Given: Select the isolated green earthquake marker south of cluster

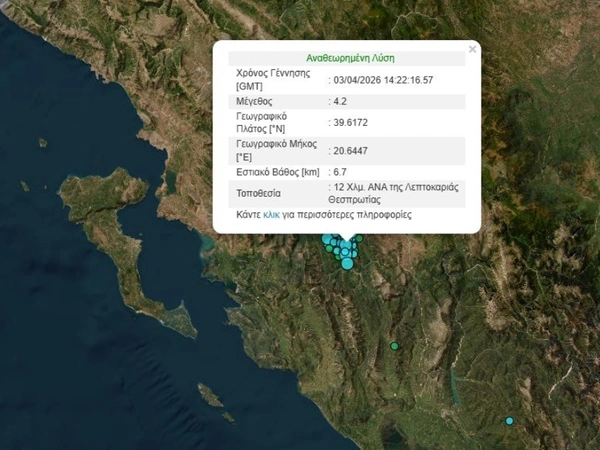Looking at the screenshot, I should pos(395,346).
